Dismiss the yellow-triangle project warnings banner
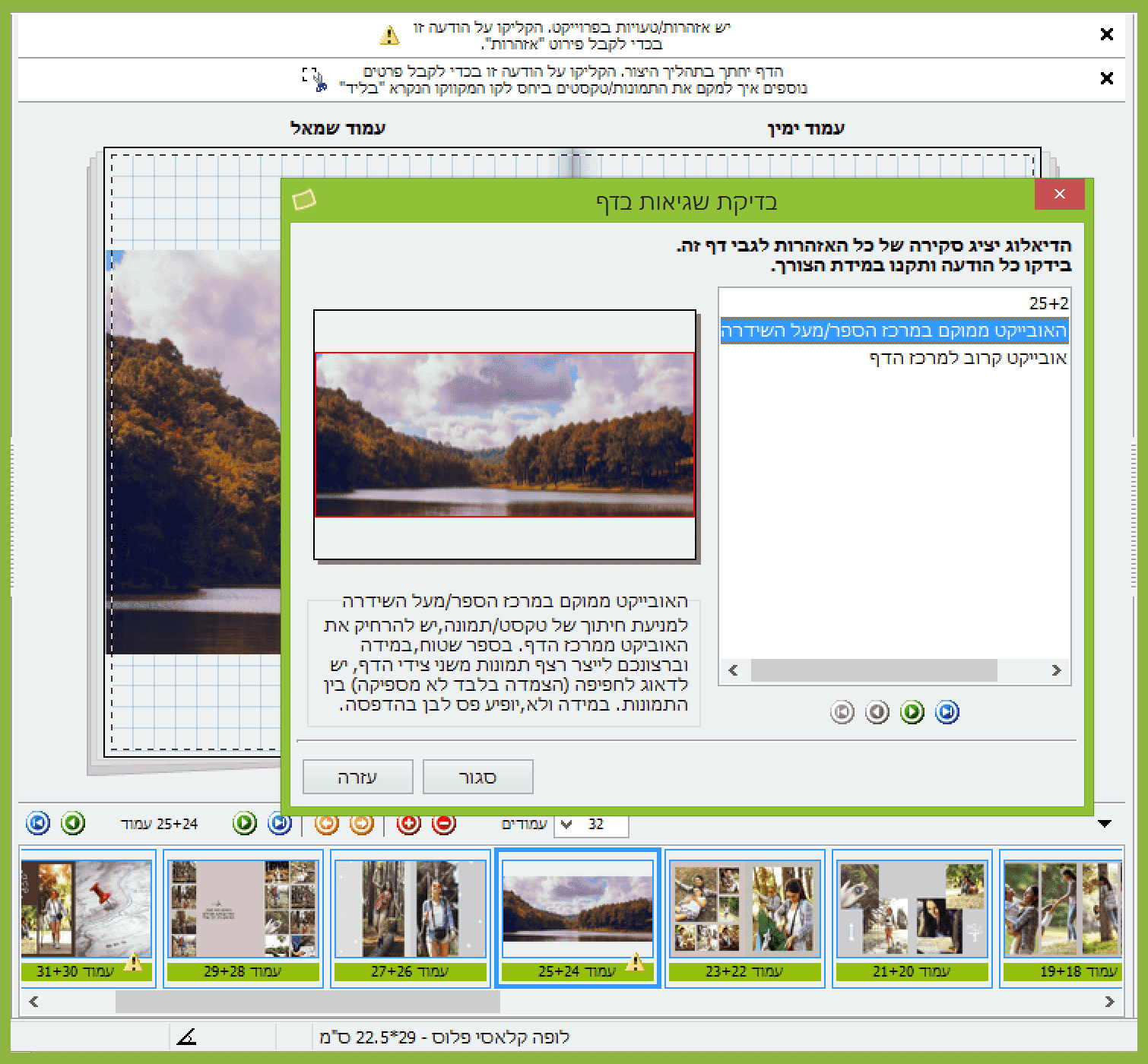 click(x=1107, y=34)
